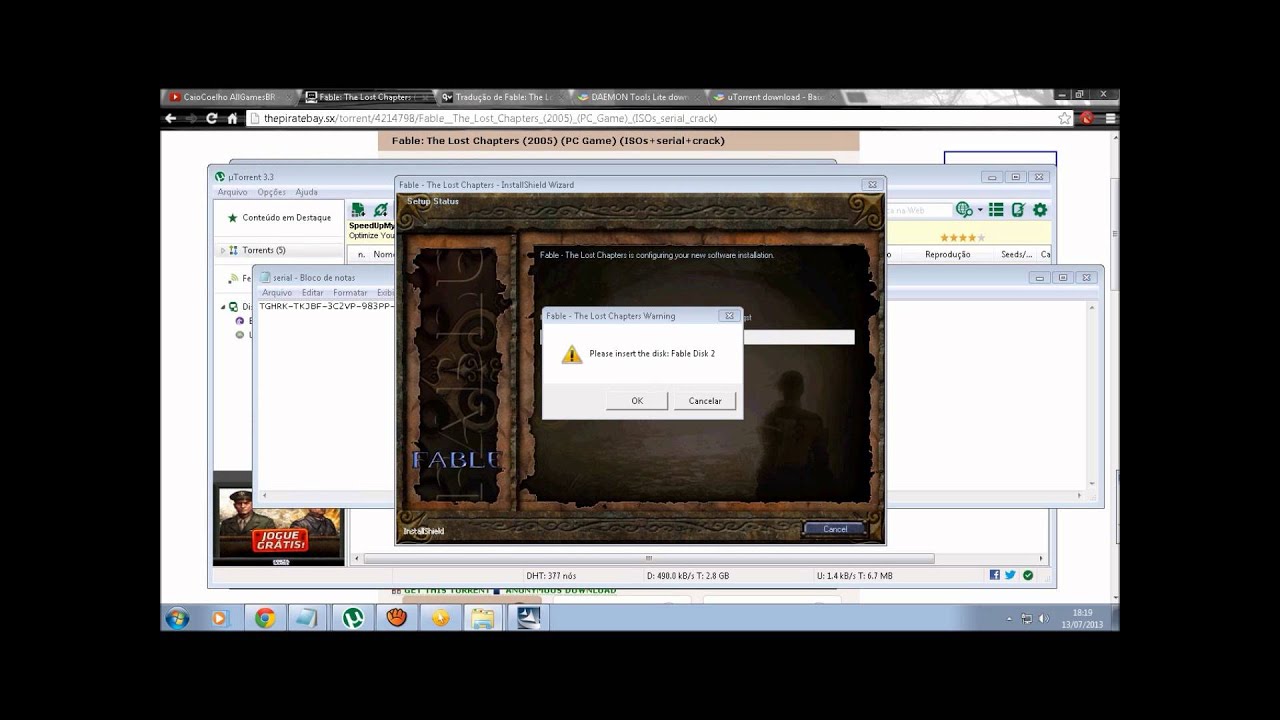Switch to Tradução de Fable tab
This screenshot has height=720, width=1280.
[x=502, y=97]
